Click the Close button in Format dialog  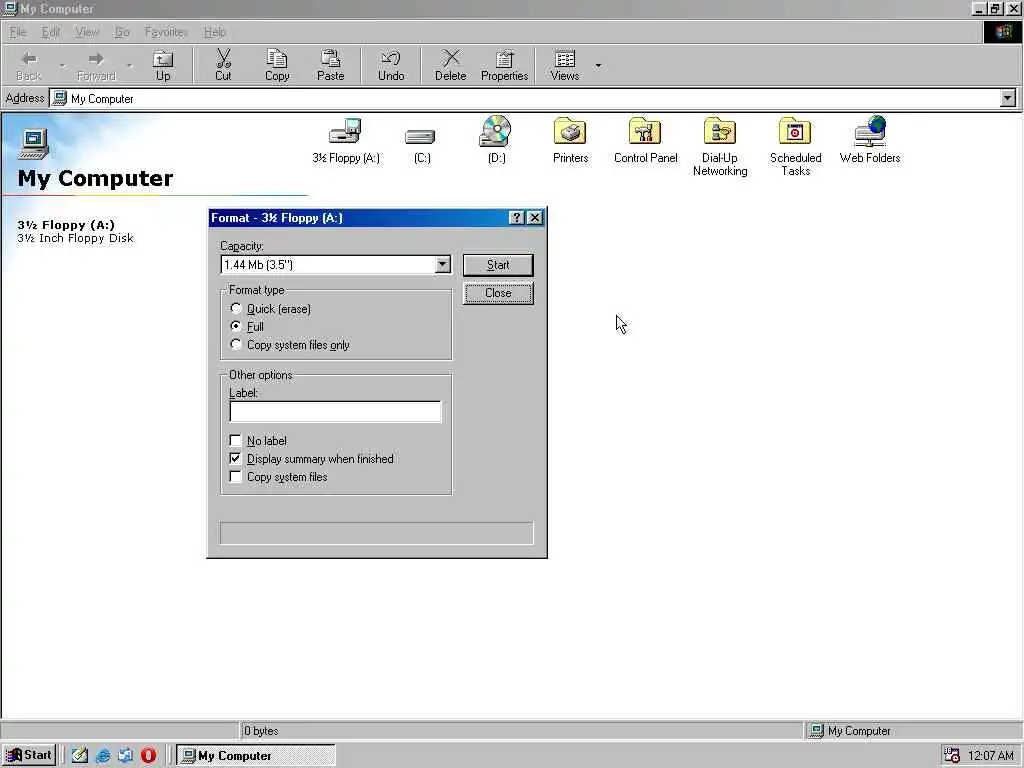(498, 293)
